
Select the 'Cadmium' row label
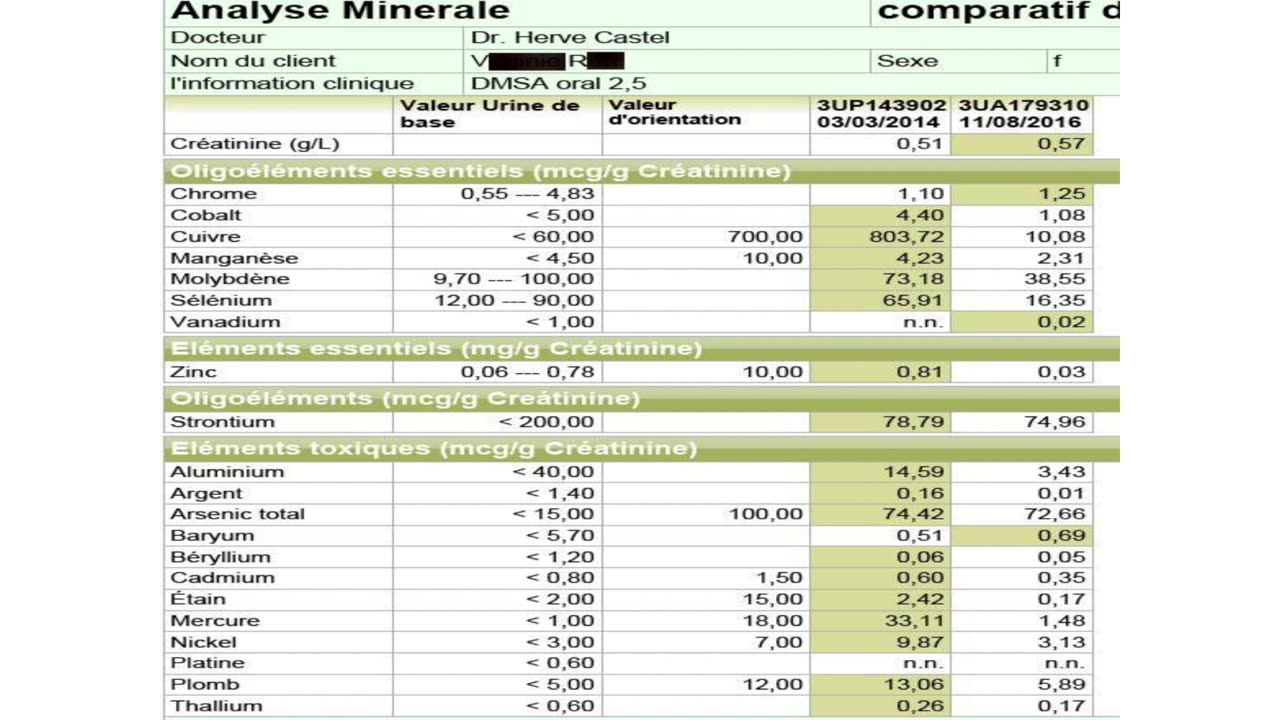pos(222,578)
